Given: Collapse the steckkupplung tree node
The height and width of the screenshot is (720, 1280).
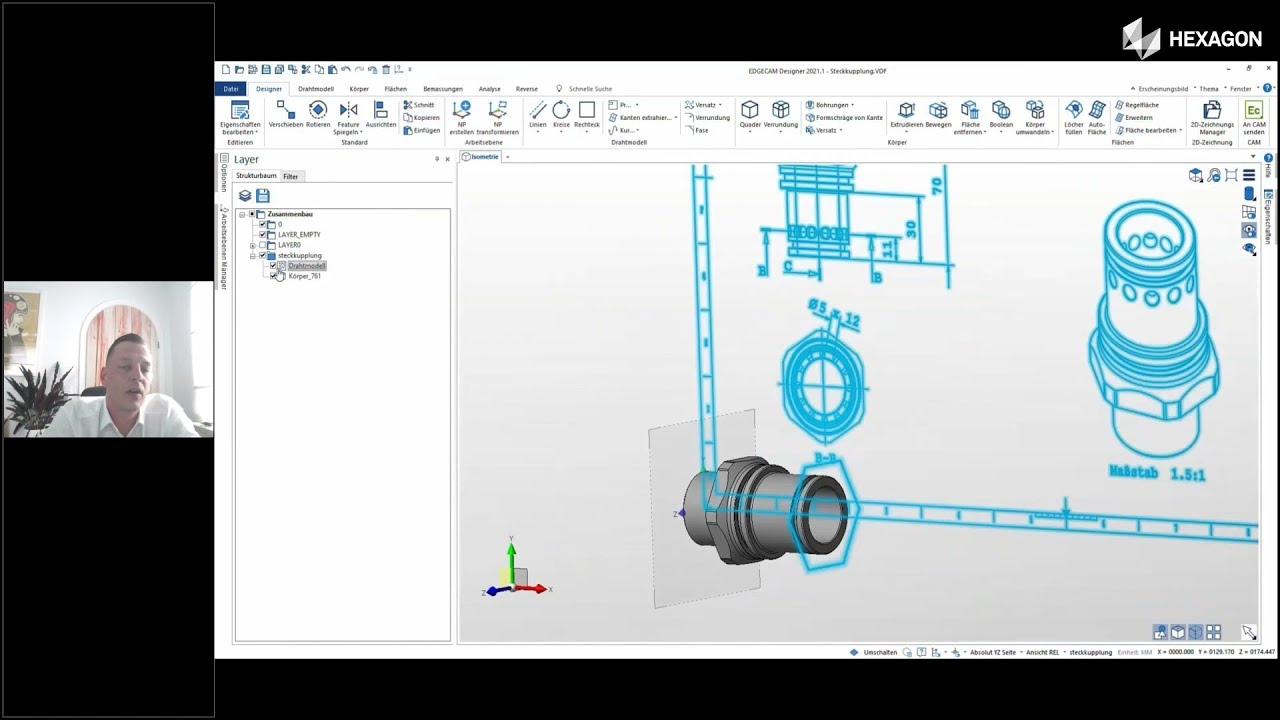Looking at the screenshot, I should pos(252,255).
